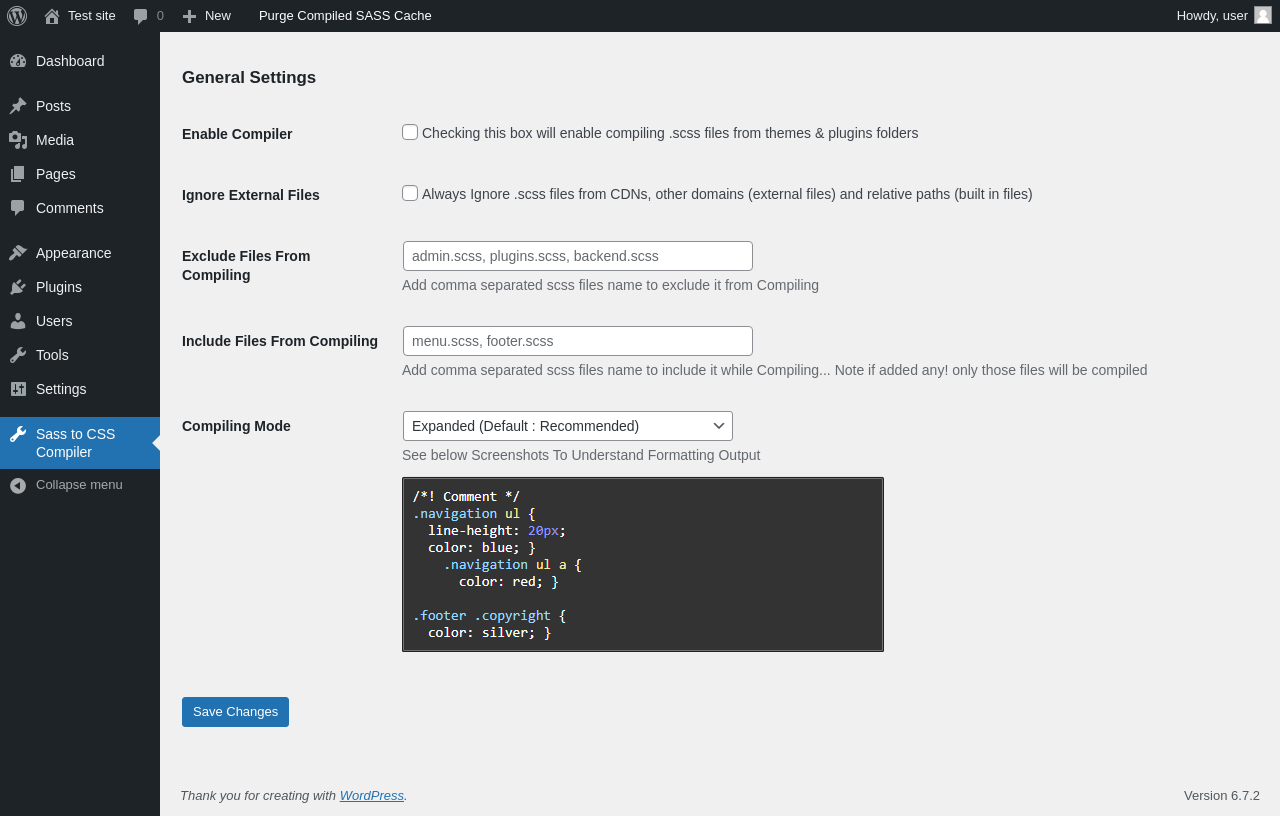Click 'Compiling Mode' label
The height and width of the screenshot is (816, 1280).
[236, 426]
